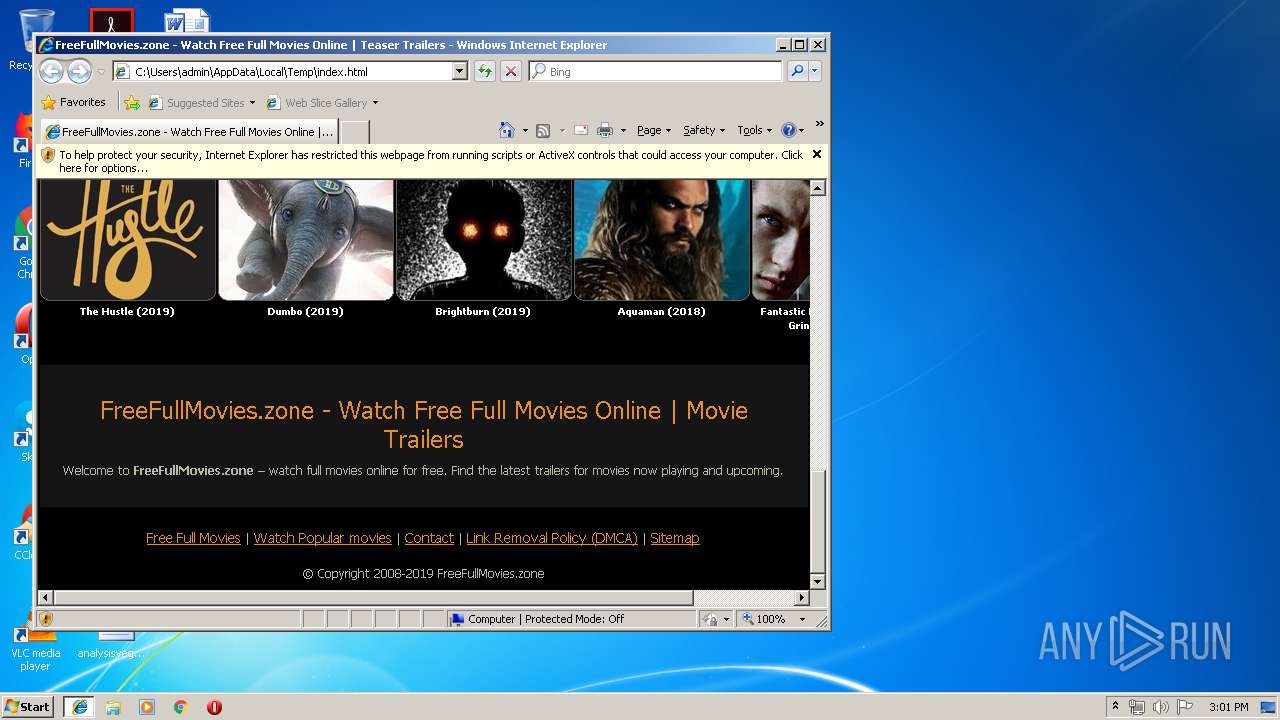Go forward with the IE Forward arrow

point(79,71)
